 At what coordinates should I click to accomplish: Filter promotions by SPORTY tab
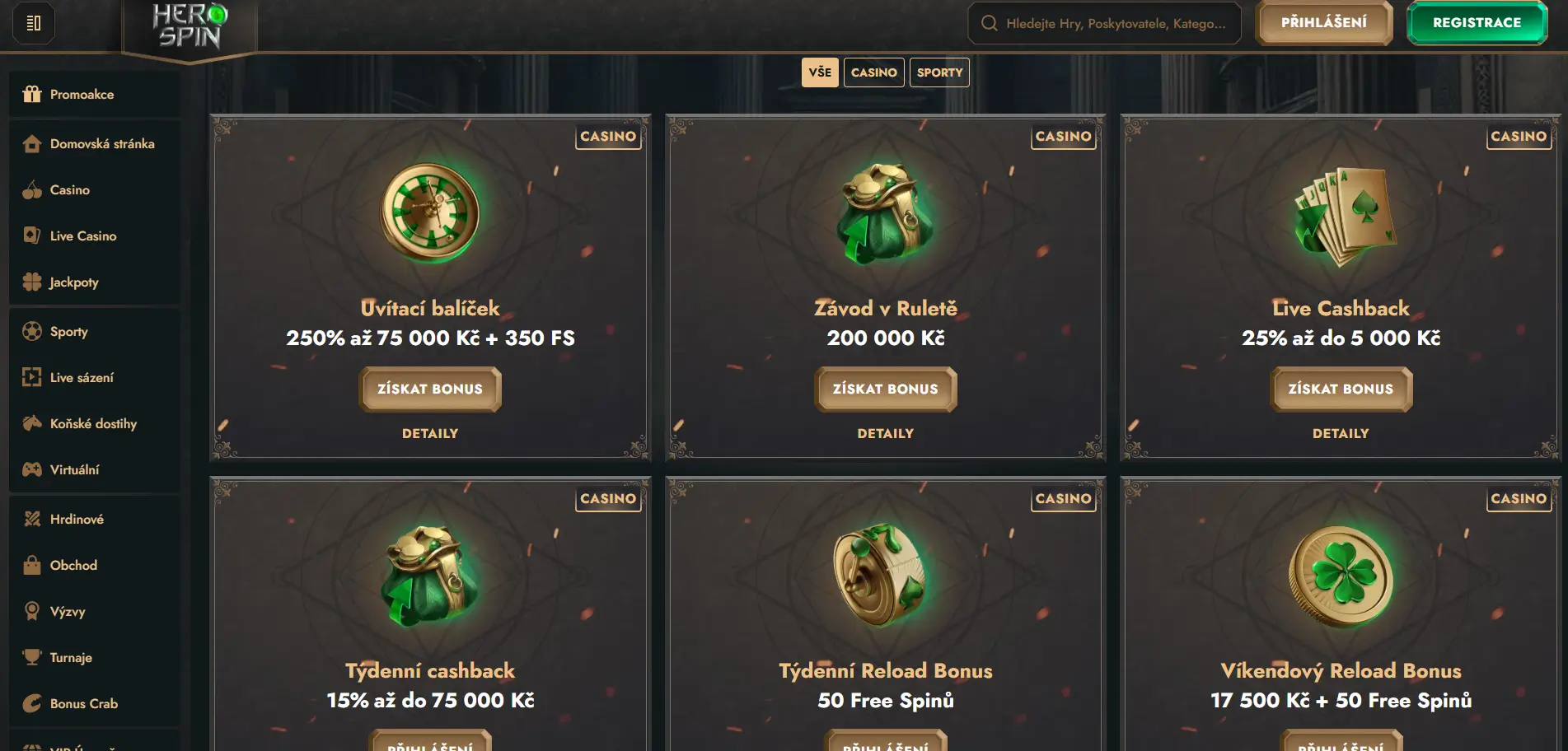click(939, 72)
